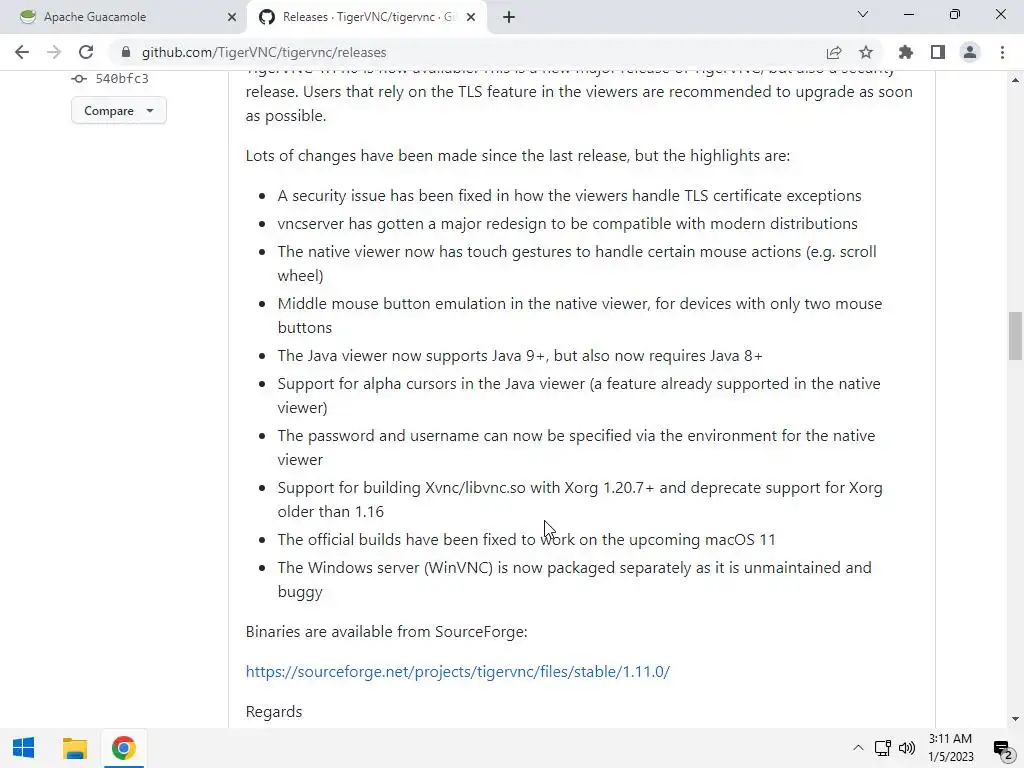Click the bullet about vncserver major redesign
The height and width of the screenshot is (768, 1024).
(568, 224)
